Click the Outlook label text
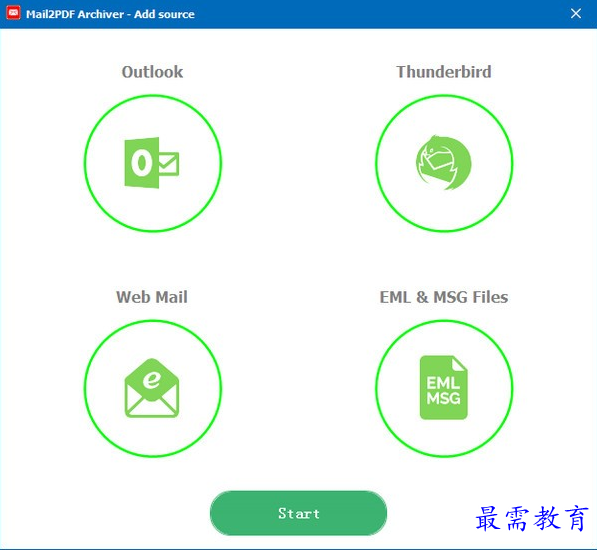 point(152,72)
